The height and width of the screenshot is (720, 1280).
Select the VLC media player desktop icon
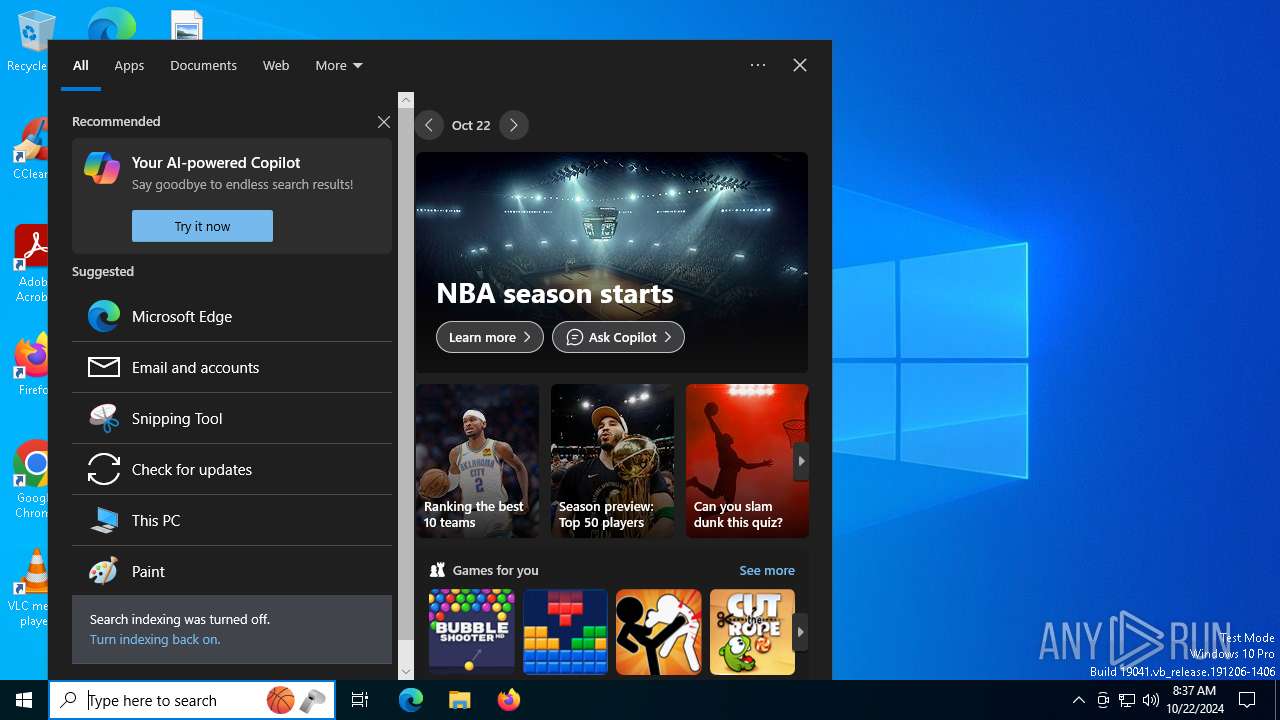(x=30, y=587)
